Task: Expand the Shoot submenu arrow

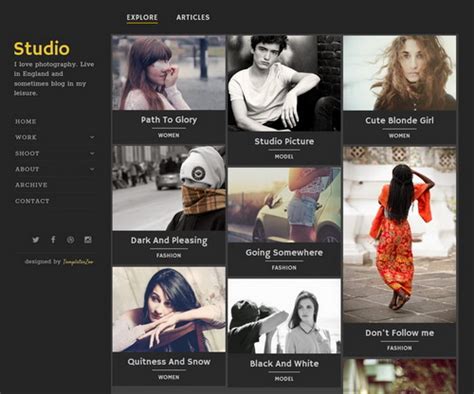Action: 92,154
